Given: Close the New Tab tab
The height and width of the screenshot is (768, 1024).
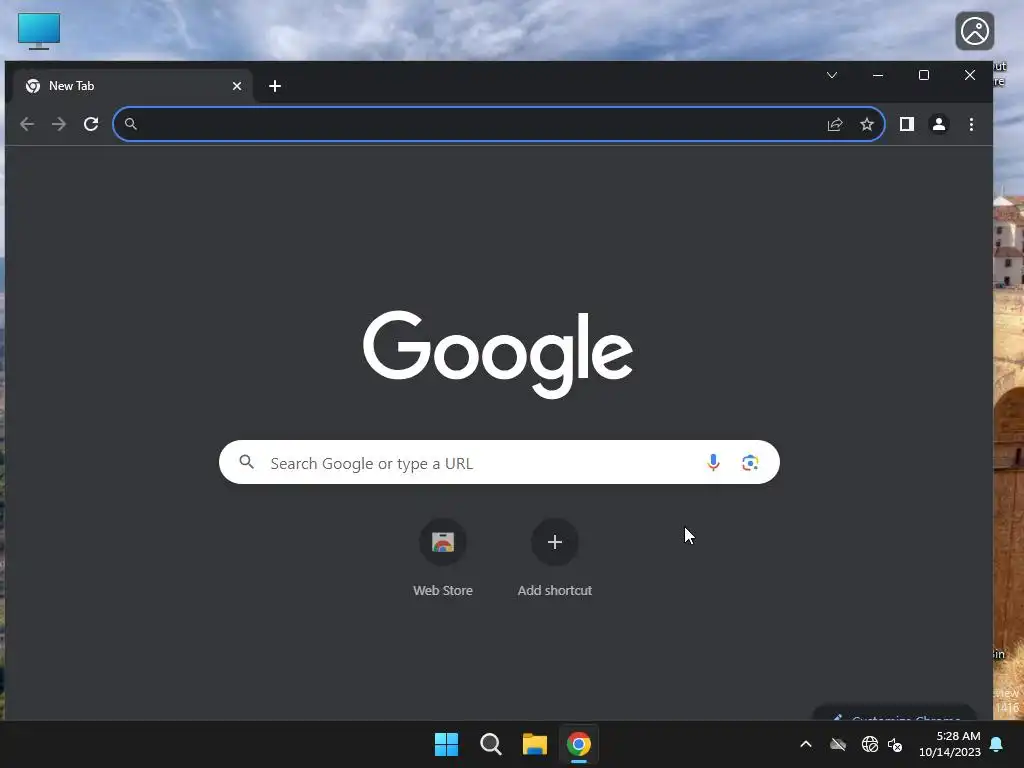Looking at the screenshot, I should click(x=237, y=86).
